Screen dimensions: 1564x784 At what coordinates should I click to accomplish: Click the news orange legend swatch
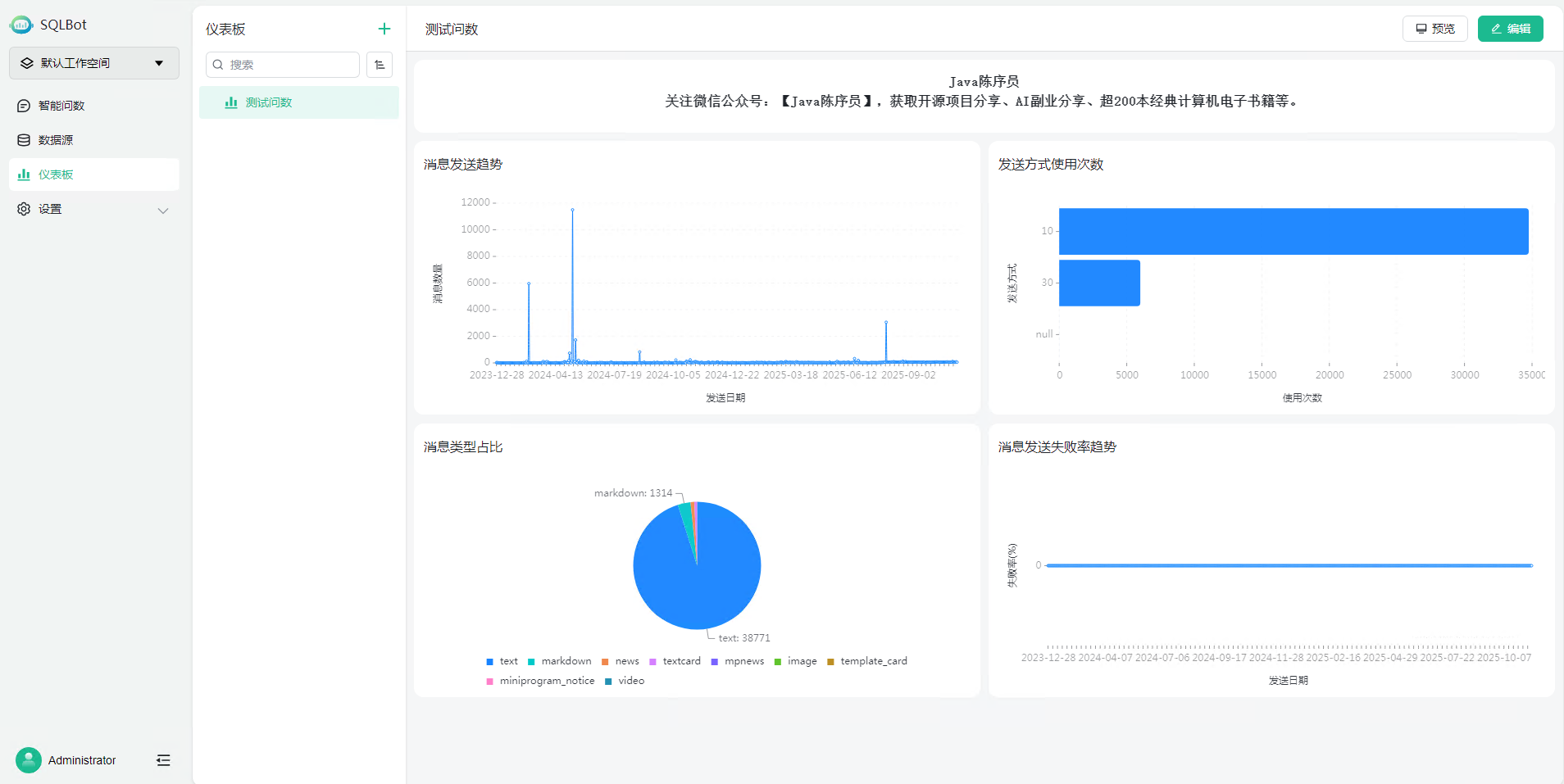click(x=605, y=662)
